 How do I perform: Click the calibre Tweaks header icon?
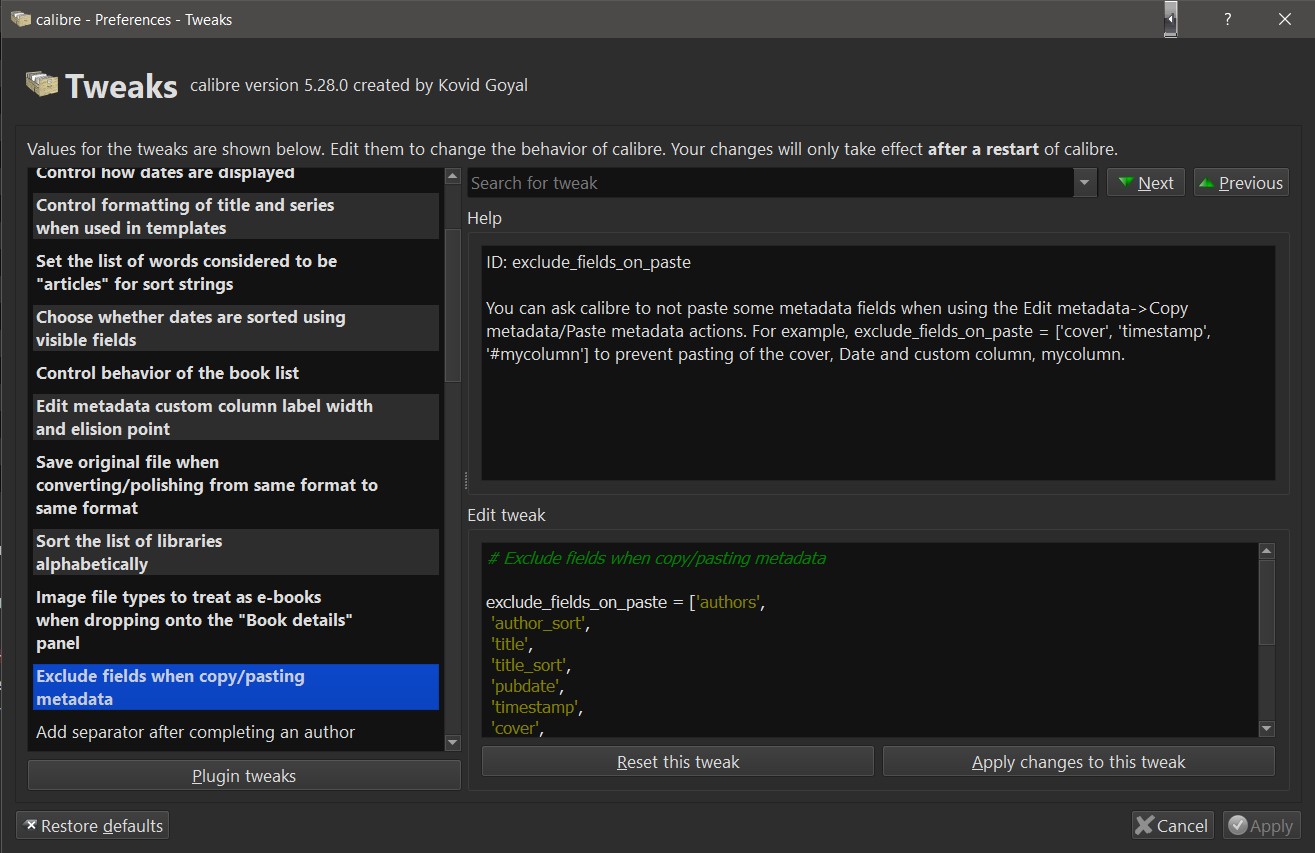(x=42, y=85)
